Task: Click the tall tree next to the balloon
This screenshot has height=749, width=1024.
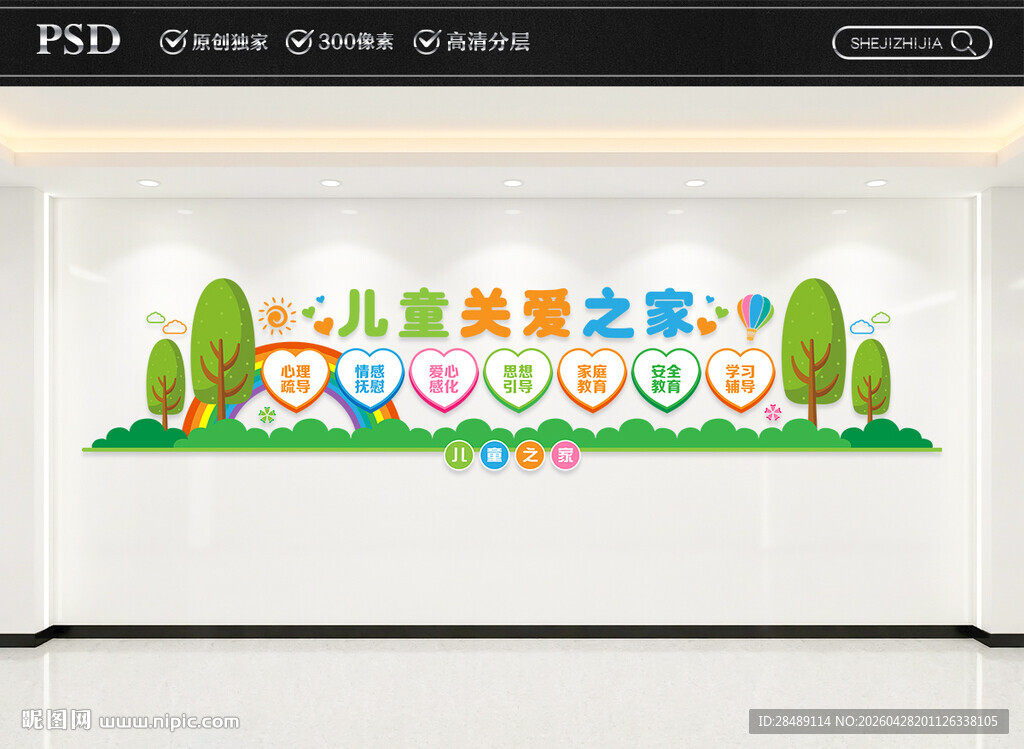Action: point(813,351)
